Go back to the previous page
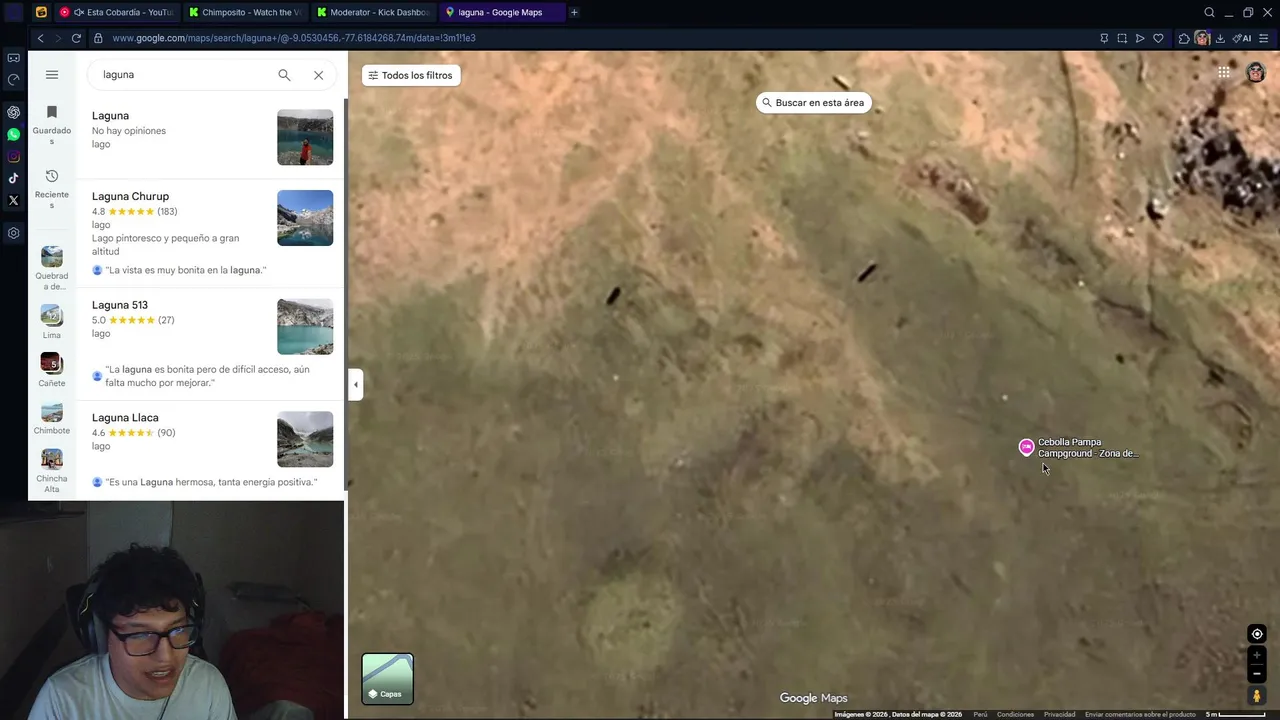This screenshot has height=720, width=1280. (40, 38)
